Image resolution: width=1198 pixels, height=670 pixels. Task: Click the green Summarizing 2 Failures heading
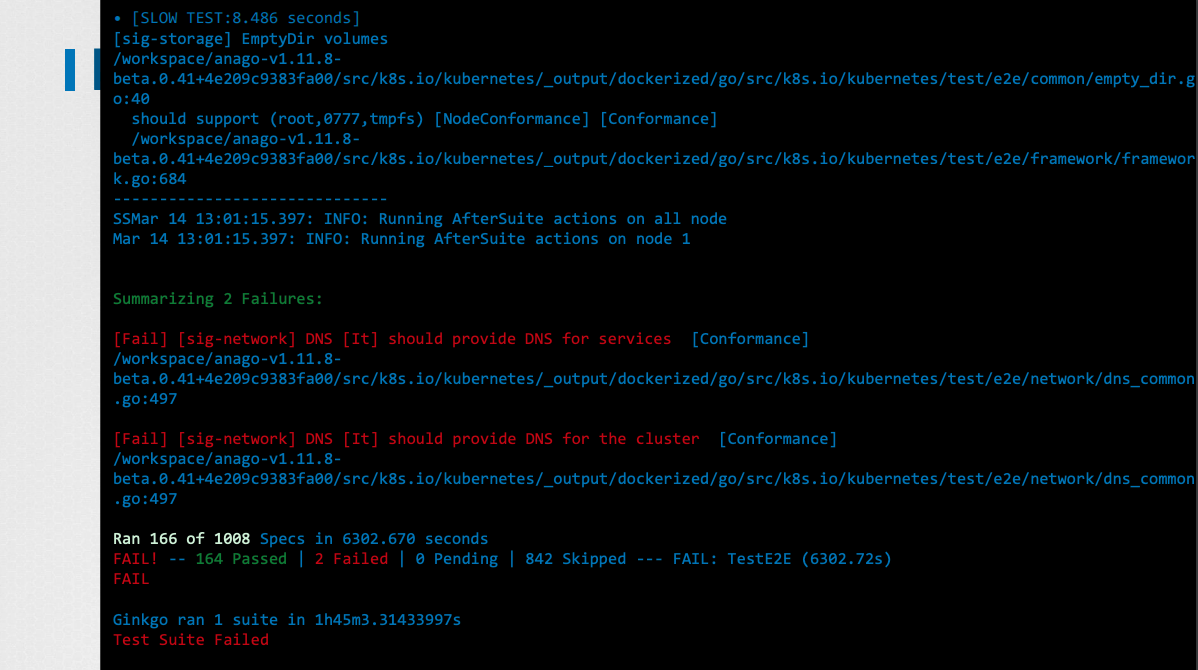pos(218,299)
